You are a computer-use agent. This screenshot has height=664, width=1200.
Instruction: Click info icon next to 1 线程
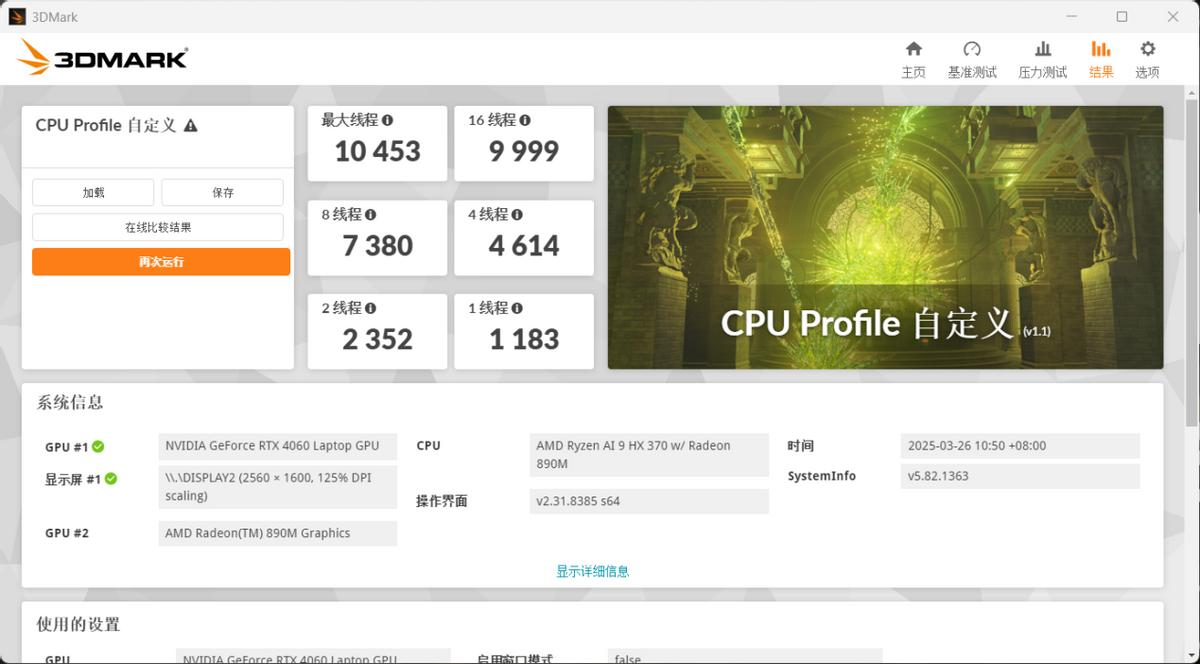517,308
